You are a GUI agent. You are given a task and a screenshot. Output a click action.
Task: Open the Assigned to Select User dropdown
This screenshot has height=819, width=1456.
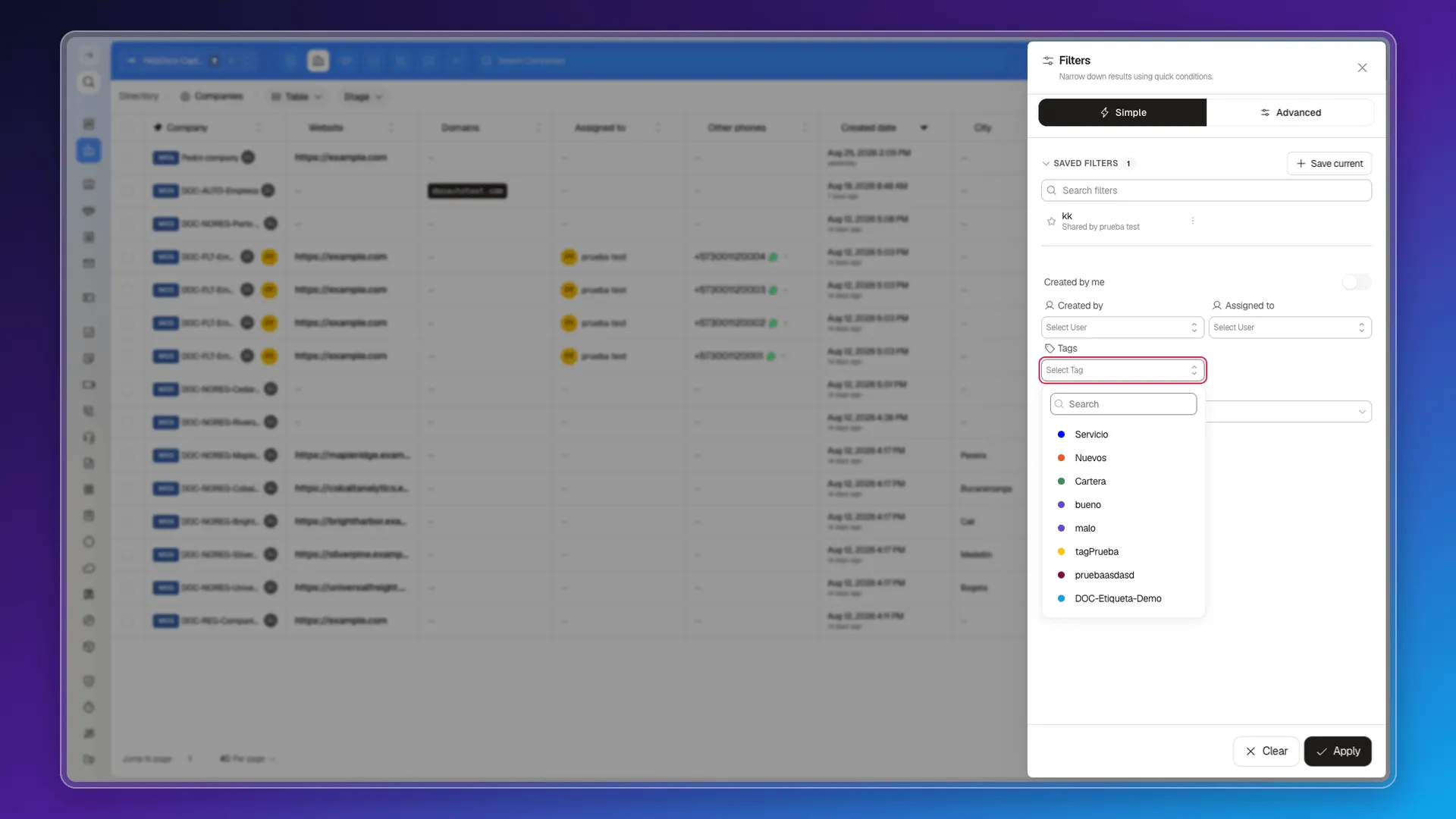(1290, 328)
